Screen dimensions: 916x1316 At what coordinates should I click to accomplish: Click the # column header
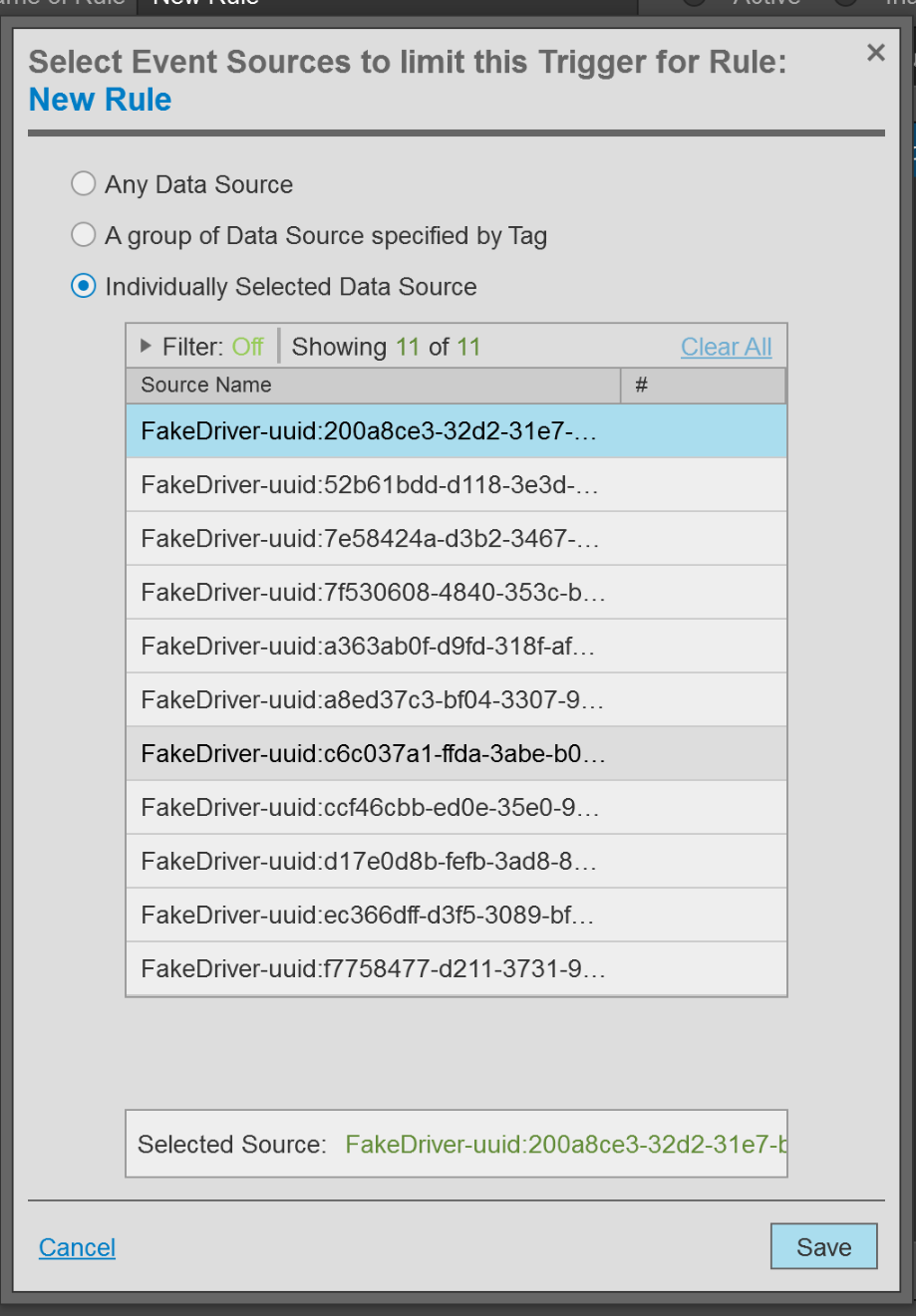click(x=703, y=386)
